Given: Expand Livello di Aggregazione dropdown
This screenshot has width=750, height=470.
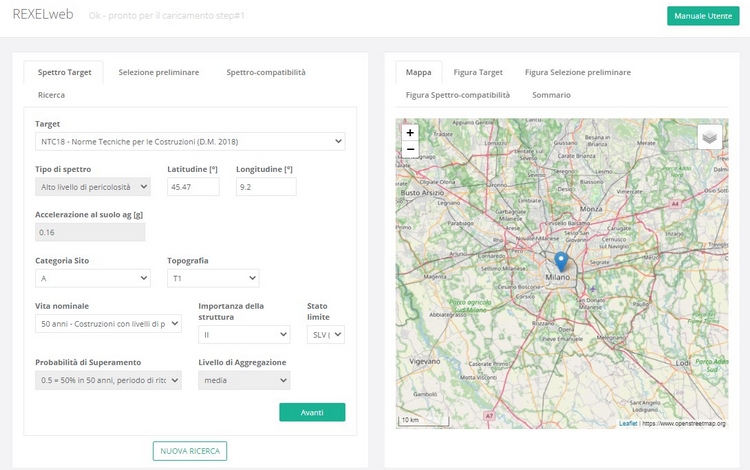Looking at the screenshot, I should click(x=244, y=380).
